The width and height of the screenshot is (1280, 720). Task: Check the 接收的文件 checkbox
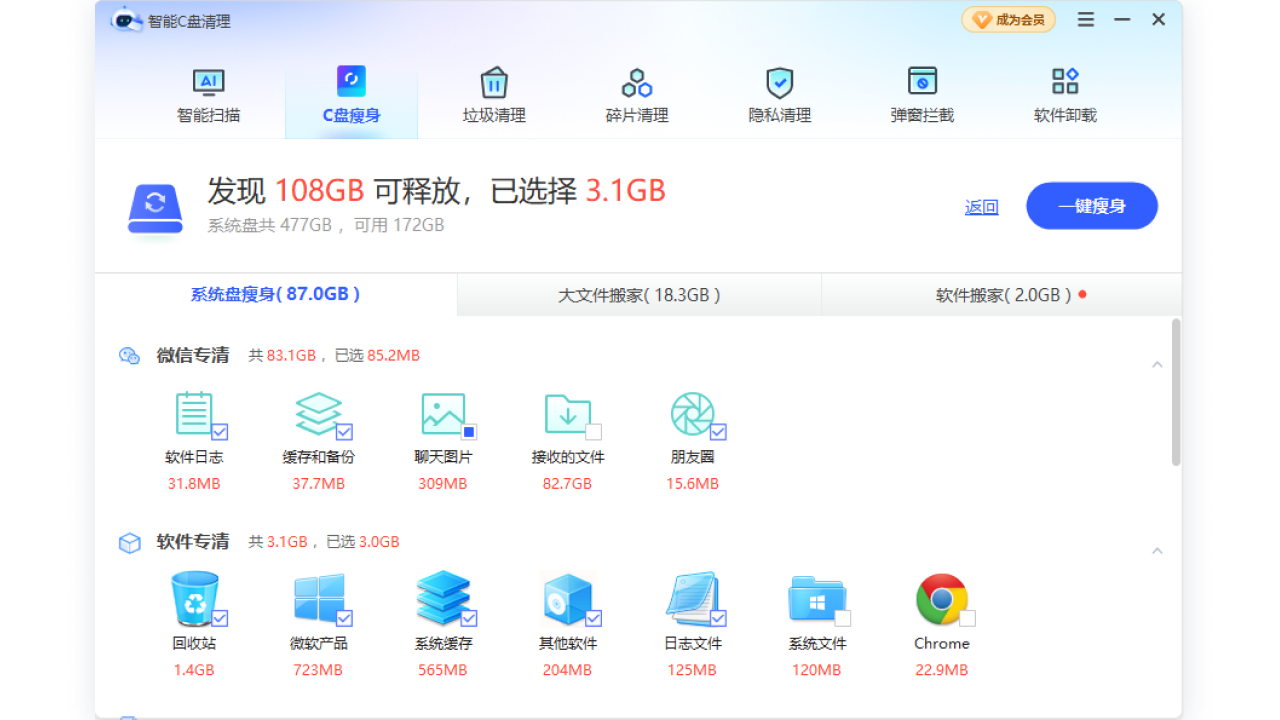[593, 432]
